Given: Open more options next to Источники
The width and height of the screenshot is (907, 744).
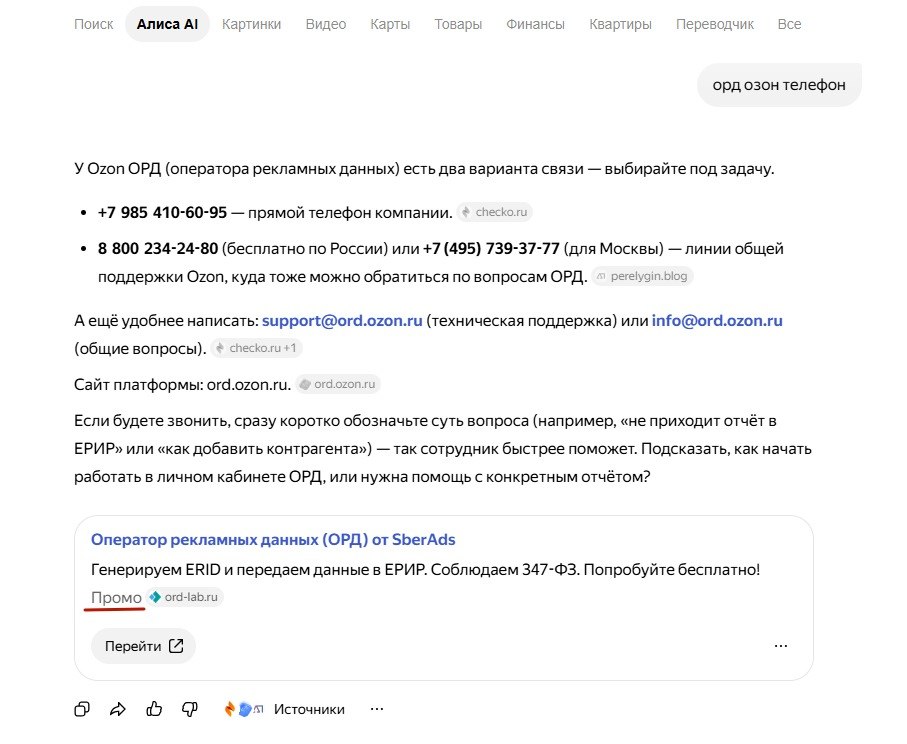Looking at the screenshot, I should click(x=377, y=709).
